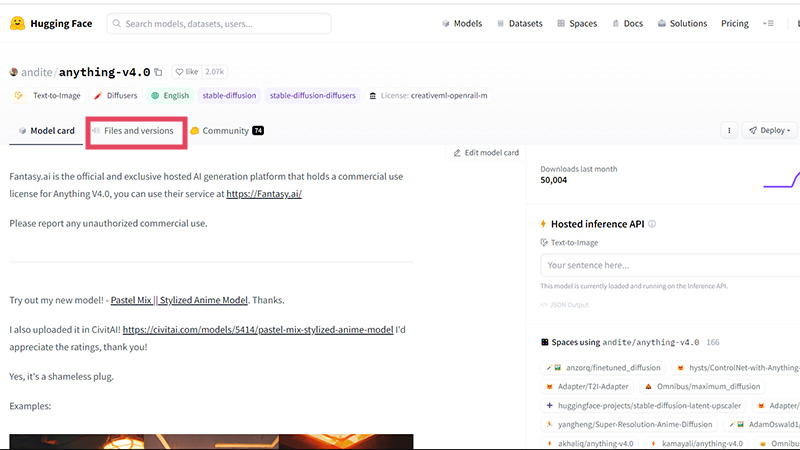
Task: Switch to the Model card tab
Action: 46,131
